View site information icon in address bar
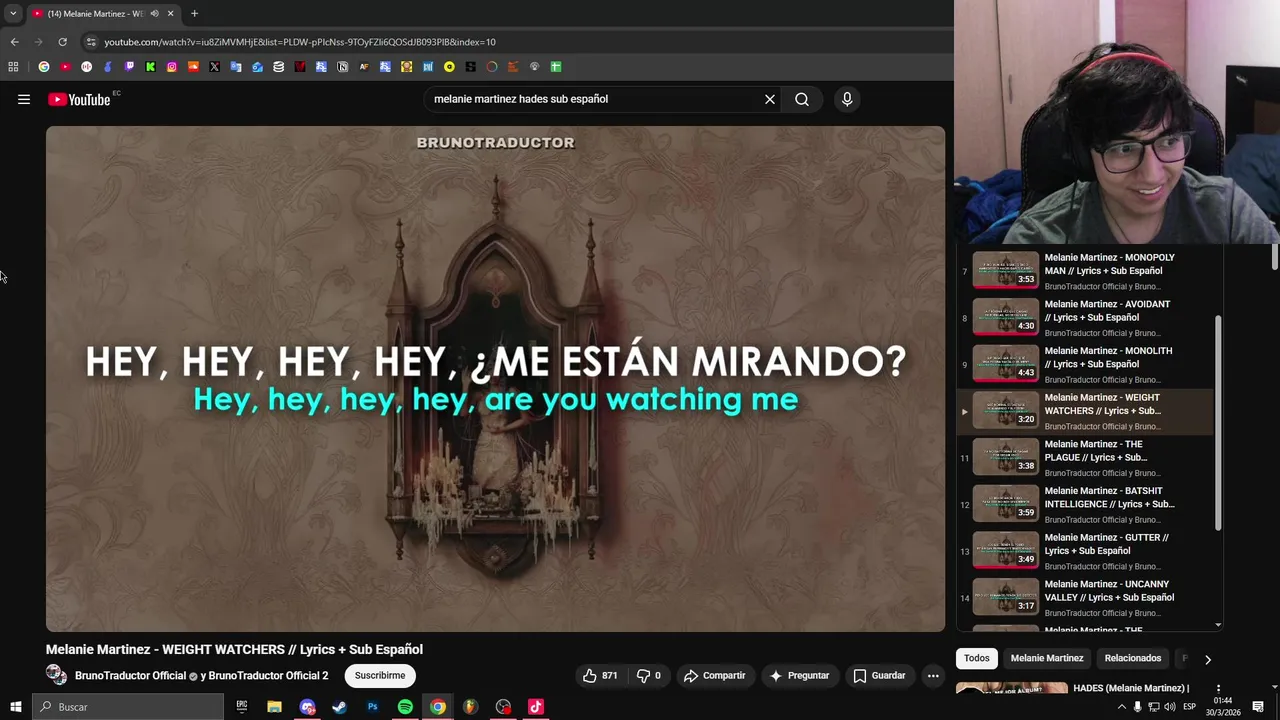This screenshot has height=720, width=1280. point(91,42)
